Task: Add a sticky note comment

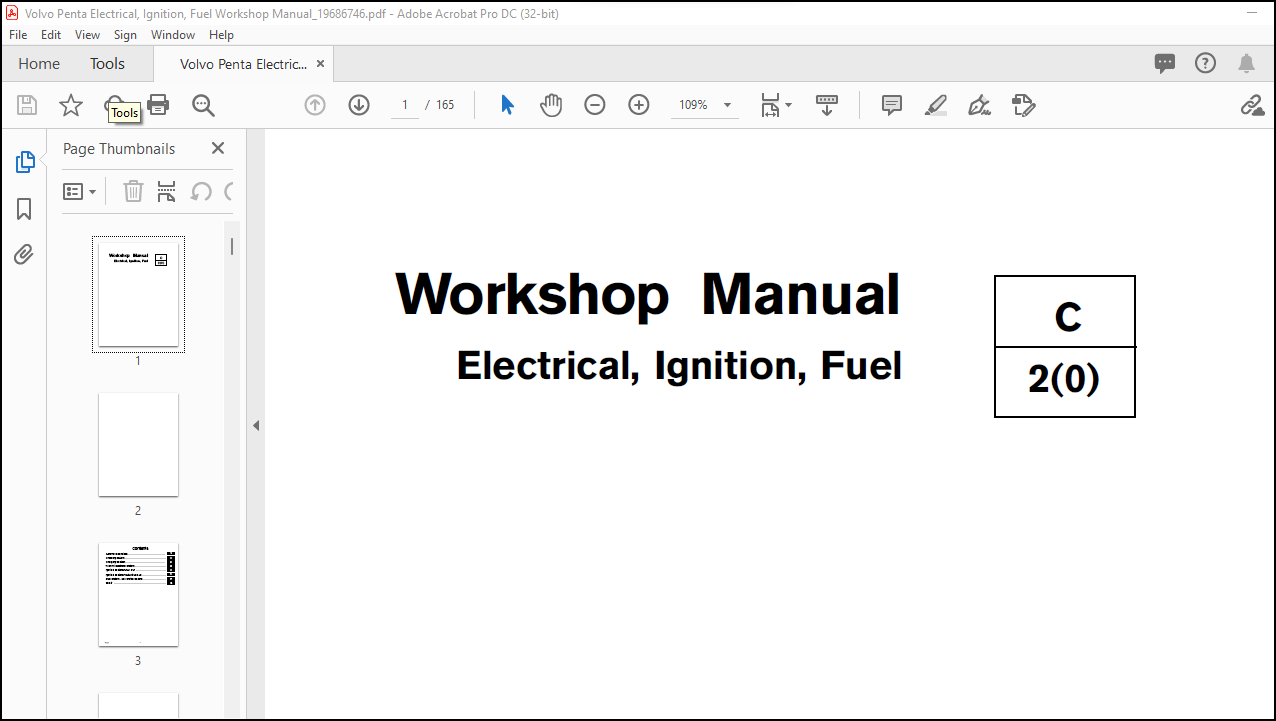Action: [892, 105]
